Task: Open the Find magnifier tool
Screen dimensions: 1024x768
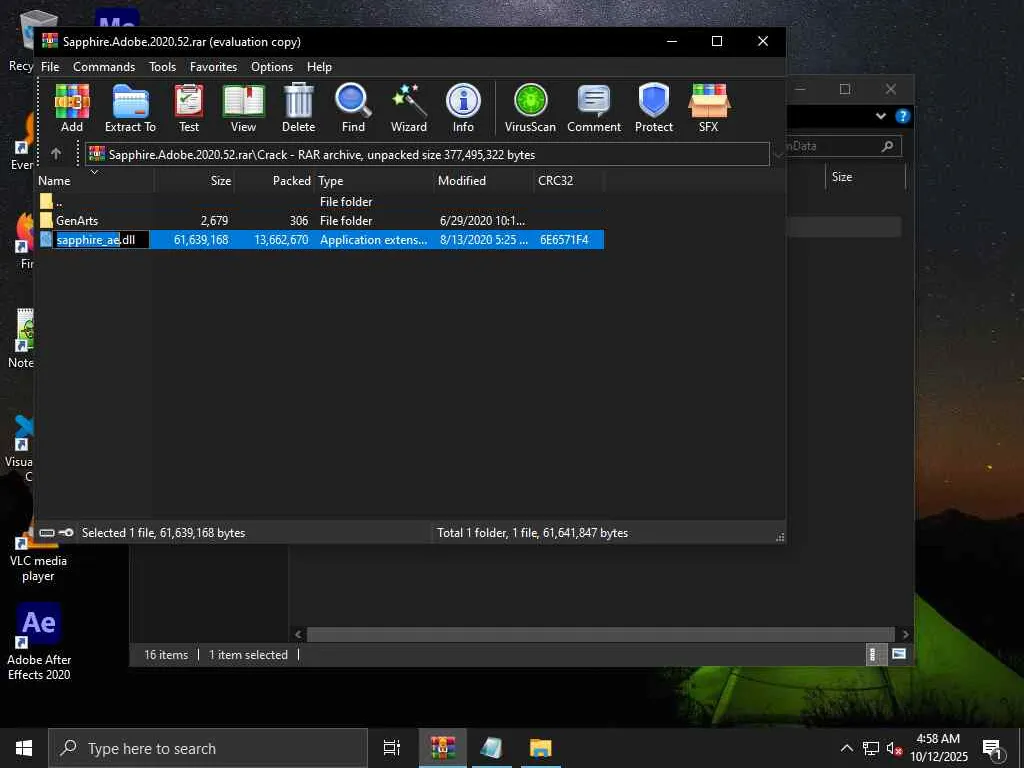Action: pyautogui.click(x=353, y=108)
